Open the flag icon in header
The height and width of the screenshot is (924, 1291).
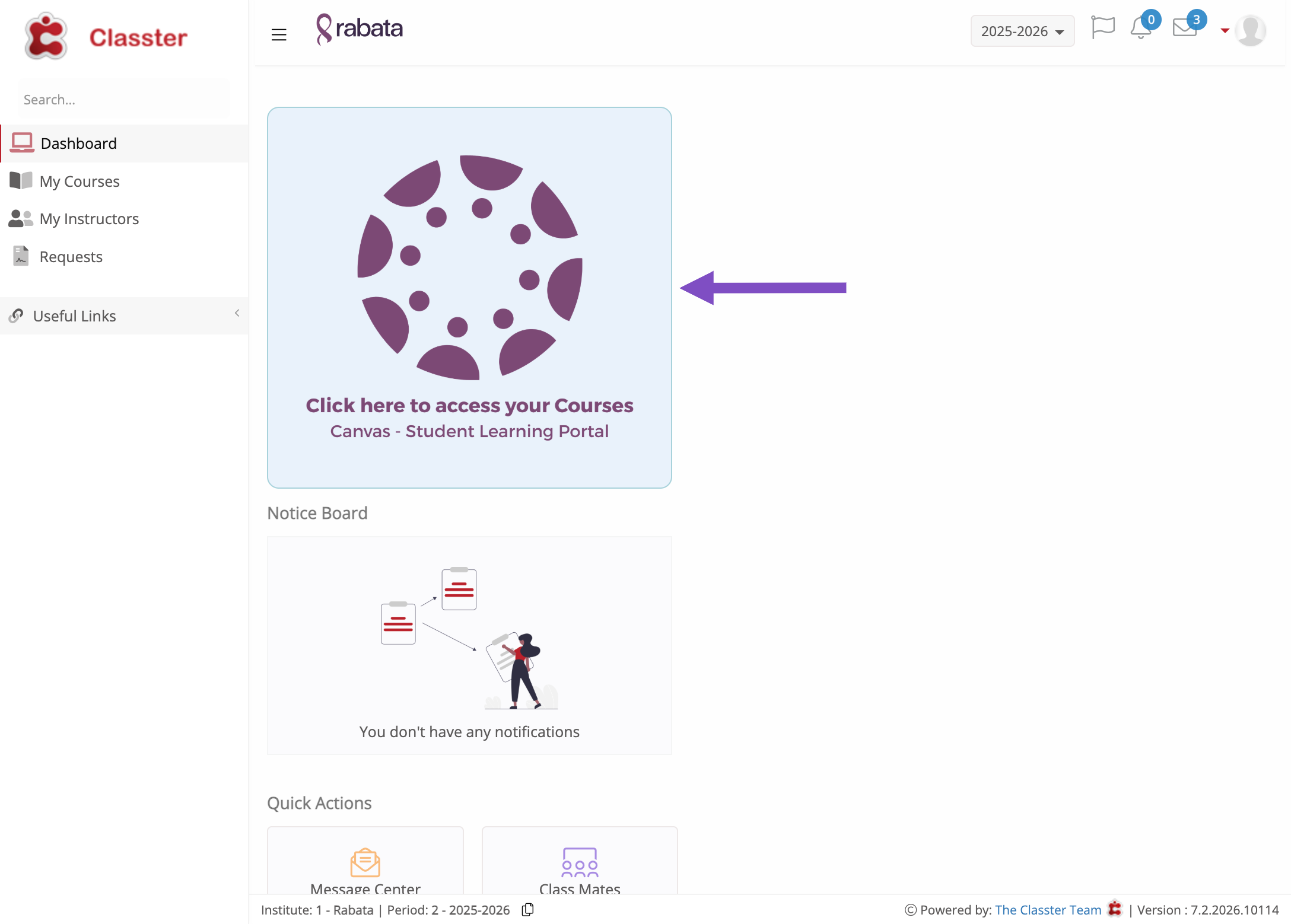(x=1103, y=28)
